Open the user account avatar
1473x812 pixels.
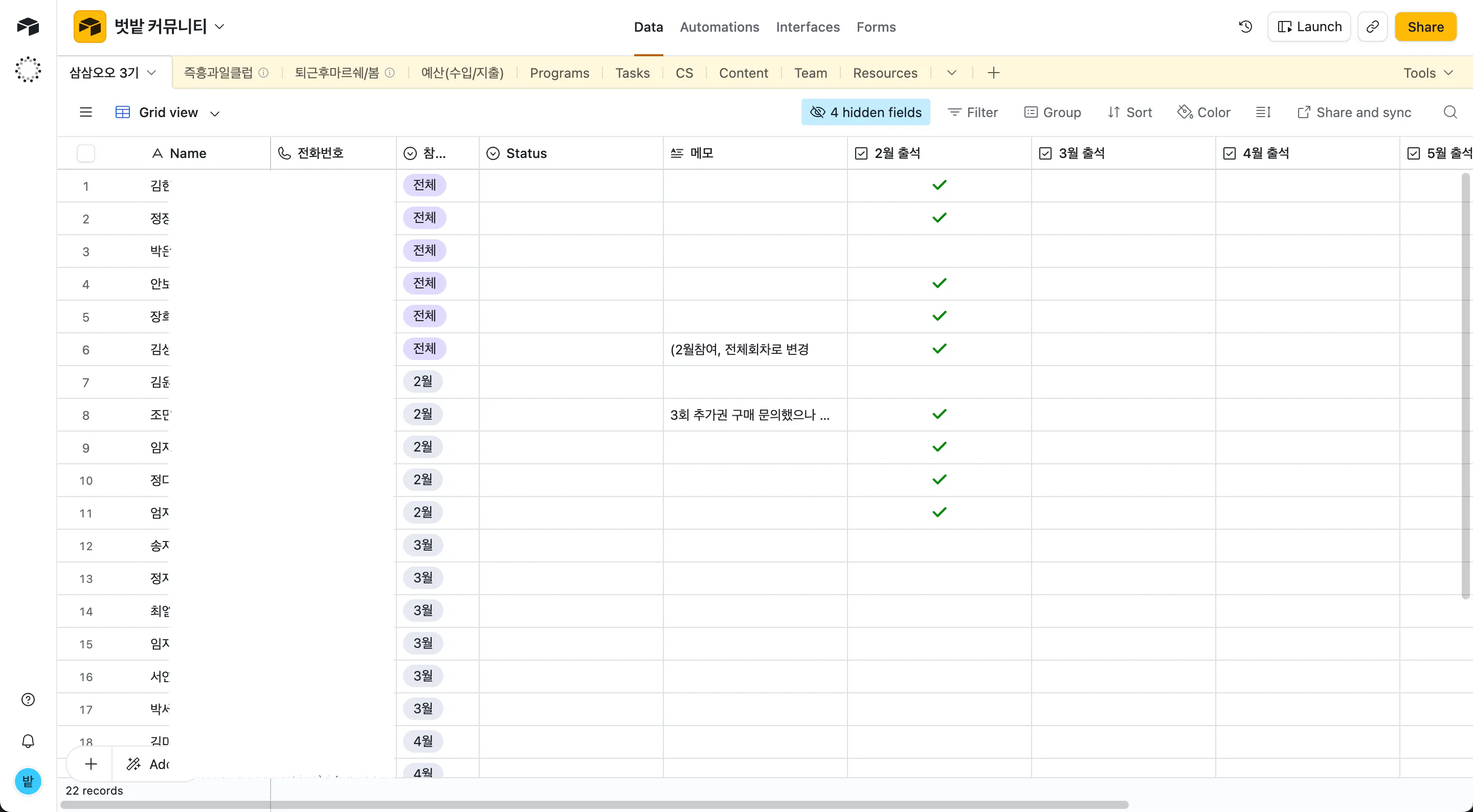28,781
